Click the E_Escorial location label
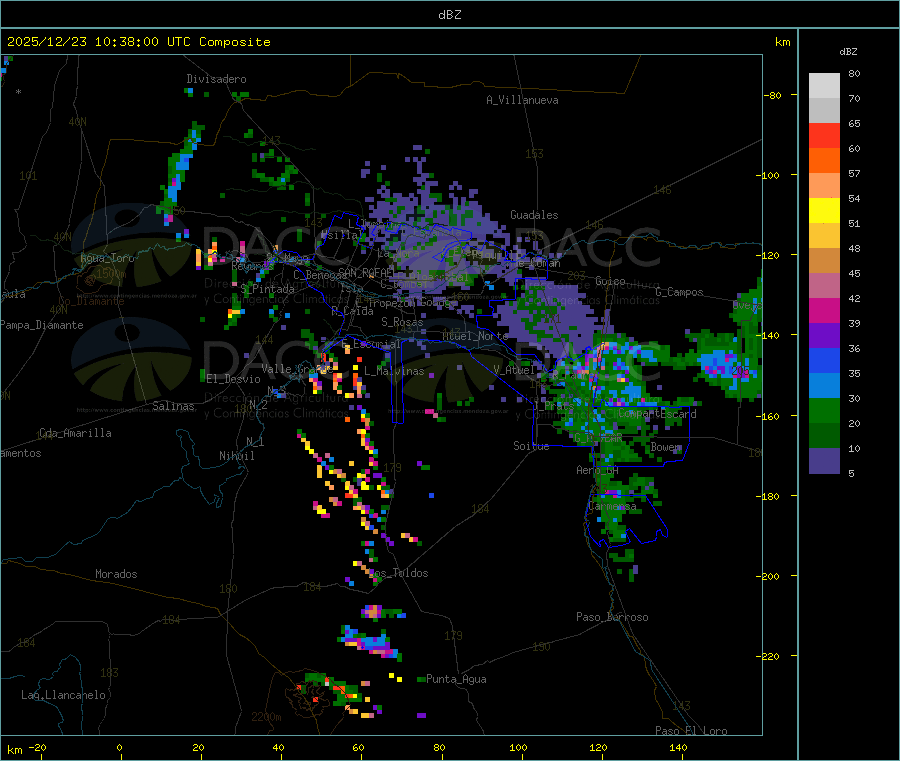Viewport: 900px width, 761px height. tap(371, 344)
